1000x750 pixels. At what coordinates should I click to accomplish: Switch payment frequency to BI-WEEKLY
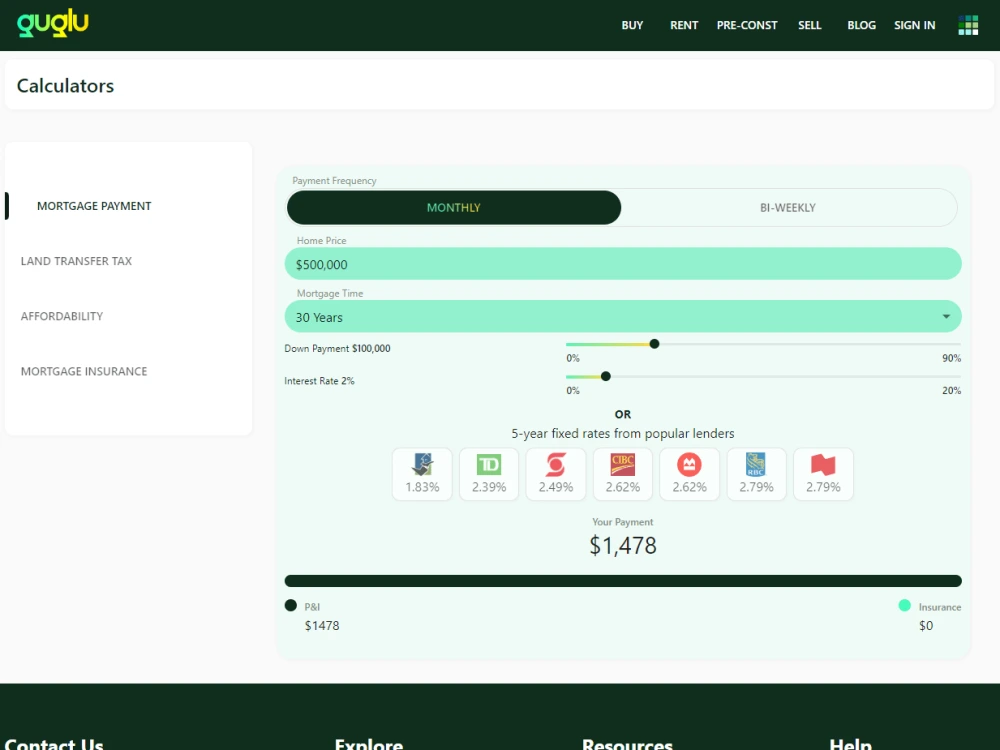pos(787,207)
